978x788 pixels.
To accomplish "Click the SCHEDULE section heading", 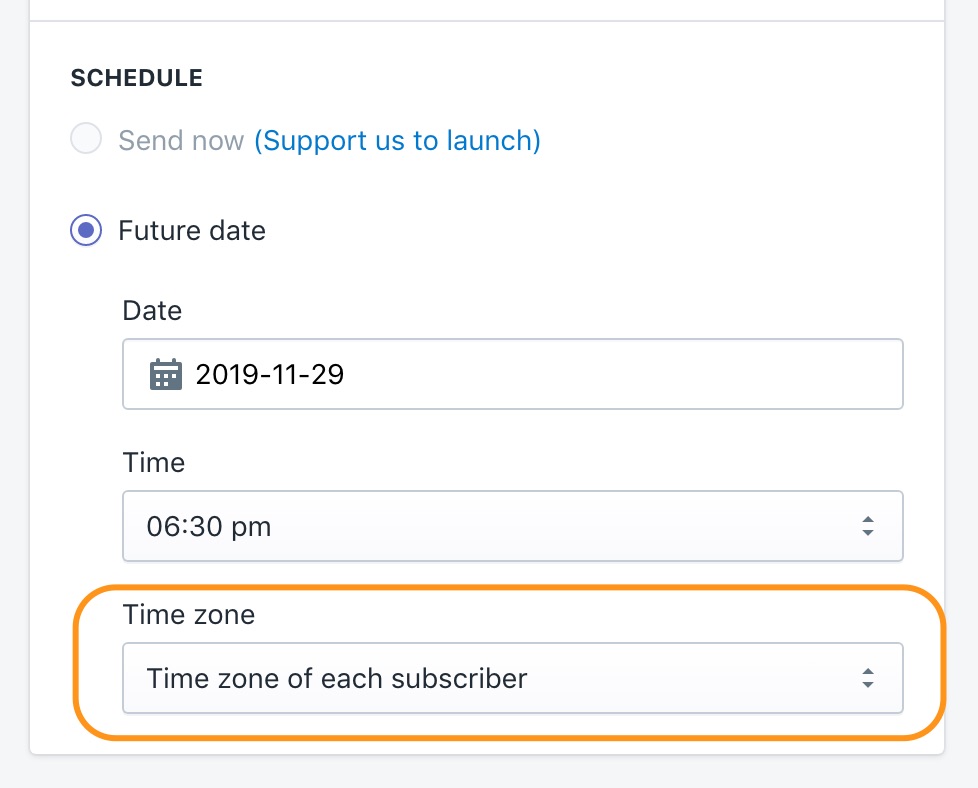I will tap(137, 78).
